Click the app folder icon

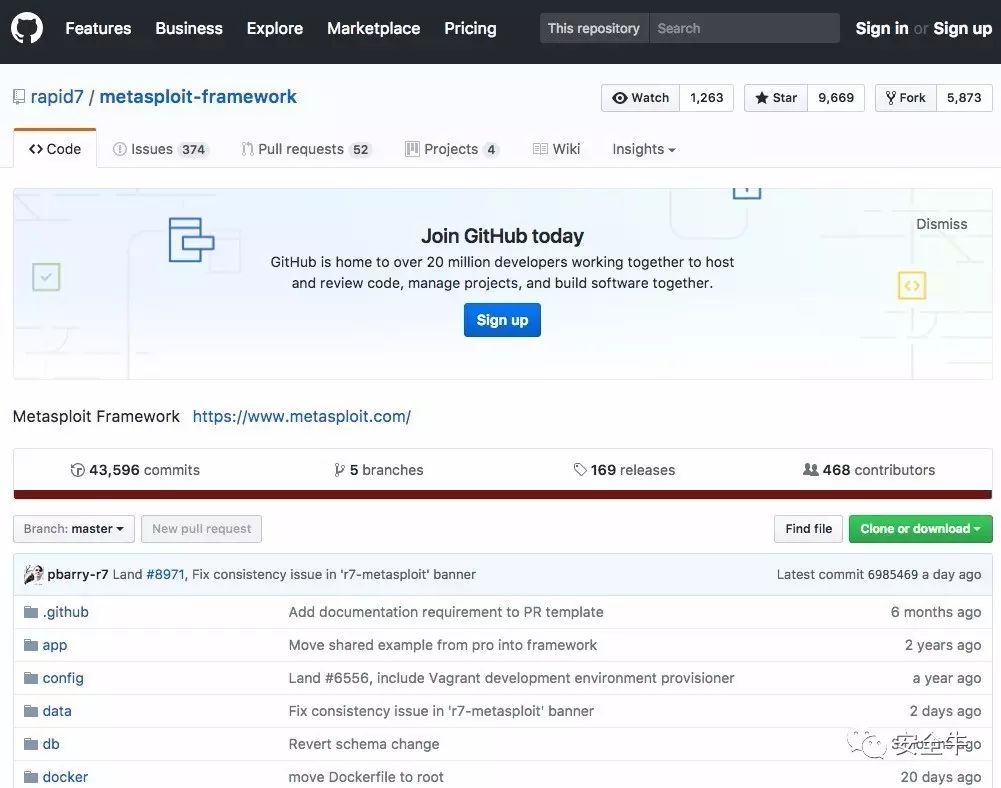pos(31,645)
